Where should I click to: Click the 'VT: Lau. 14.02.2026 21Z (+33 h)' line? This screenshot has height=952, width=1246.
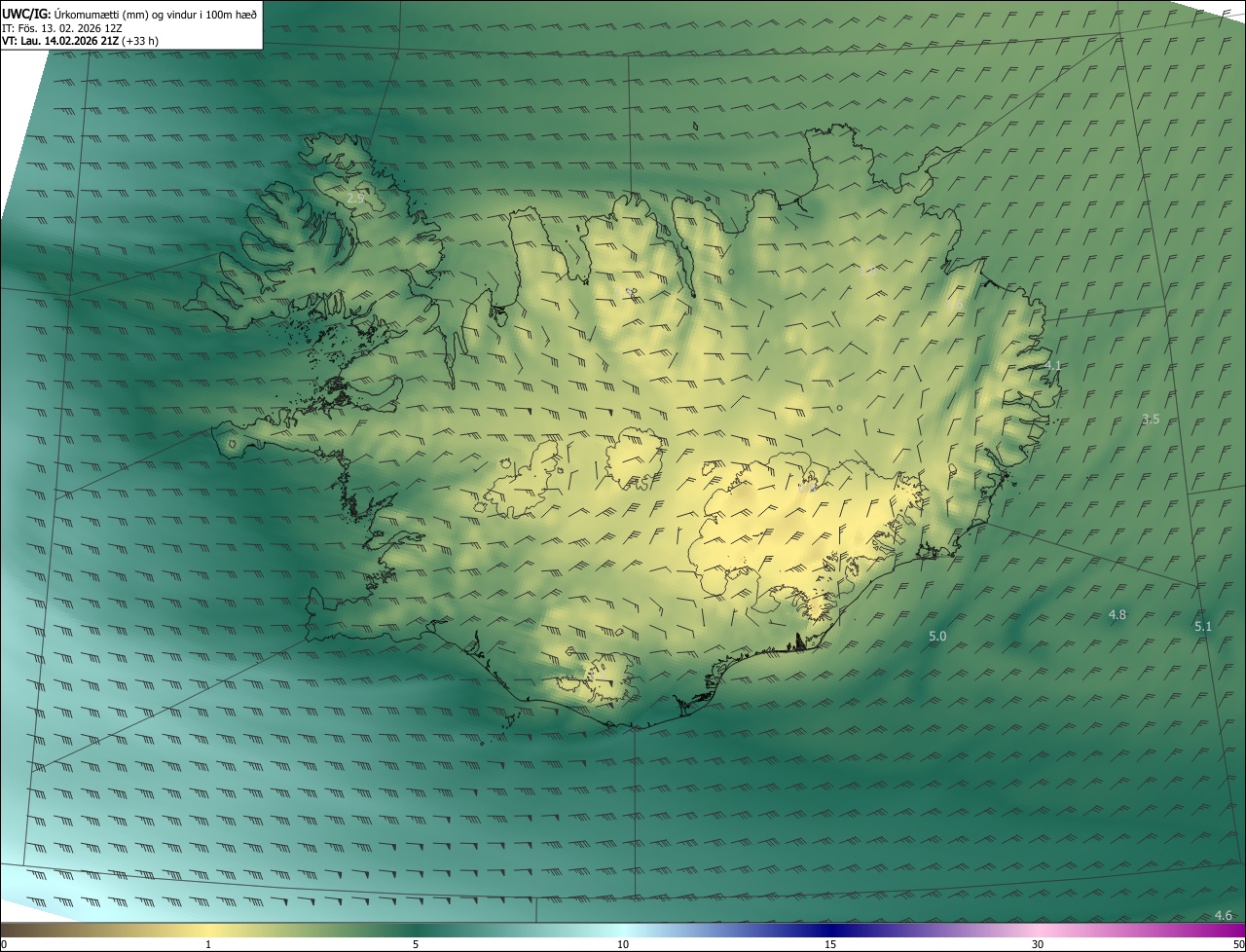coord(80,41)
